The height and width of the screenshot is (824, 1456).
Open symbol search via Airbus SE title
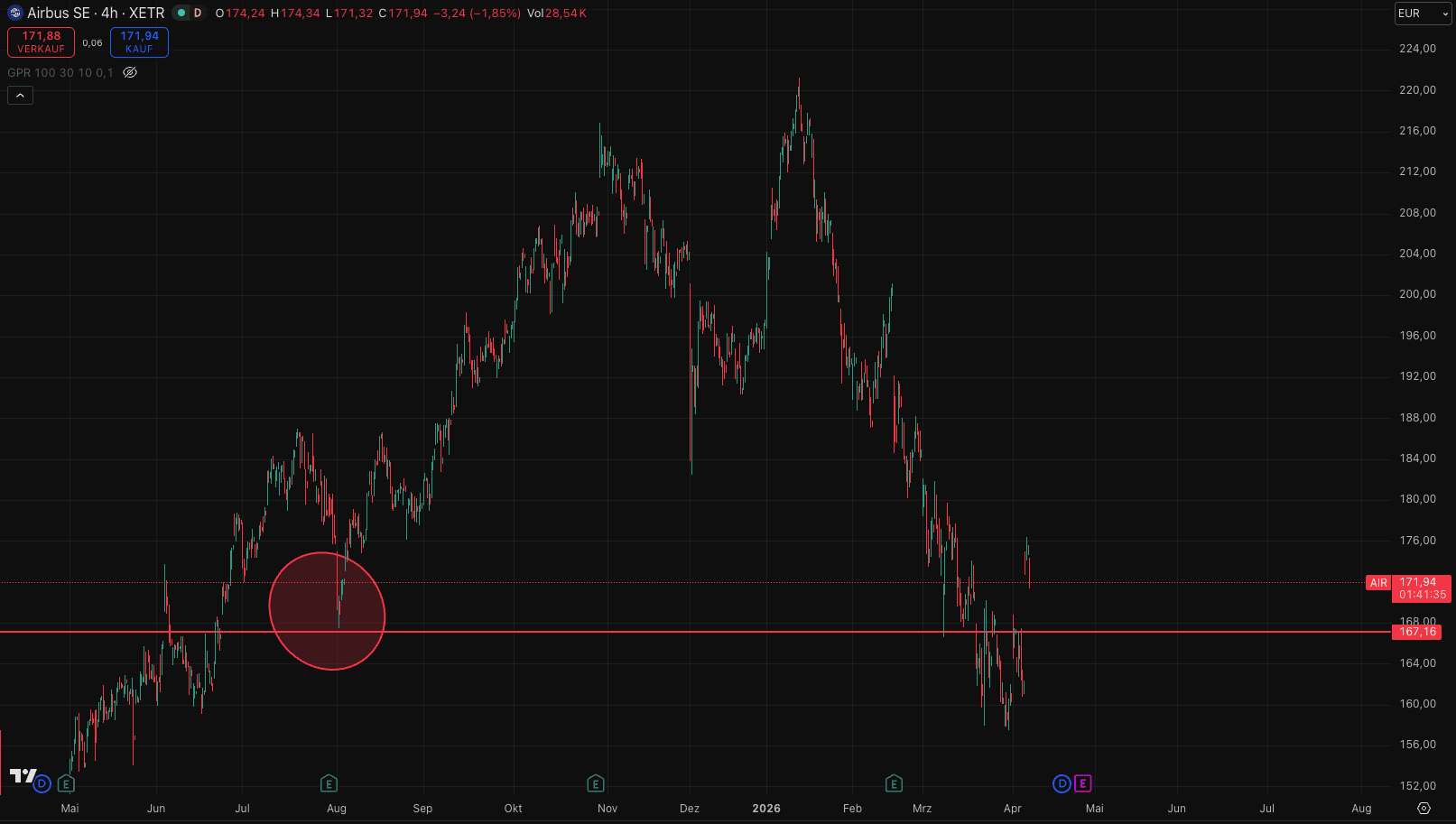pos(96,13)
